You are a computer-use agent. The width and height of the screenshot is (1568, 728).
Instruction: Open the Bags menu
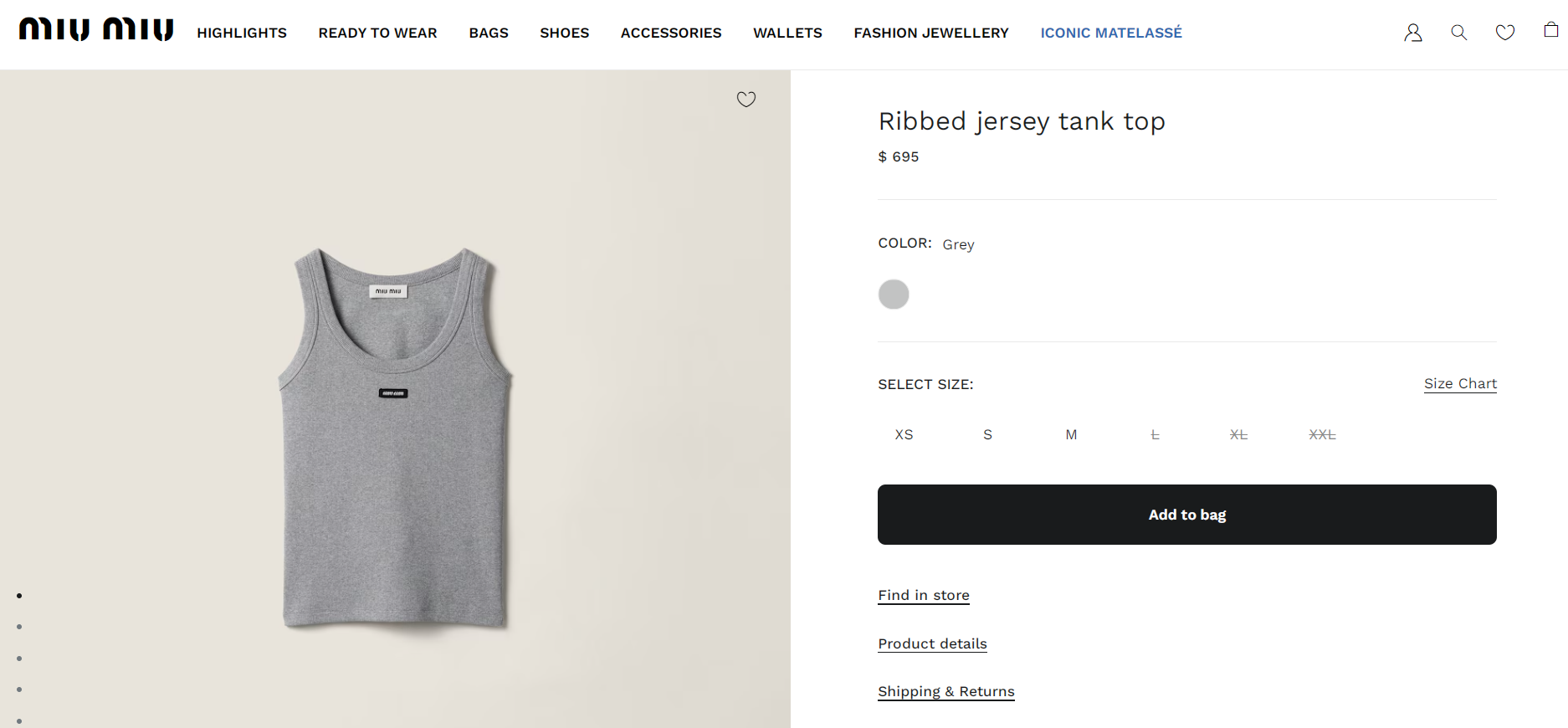click(489, 33)
